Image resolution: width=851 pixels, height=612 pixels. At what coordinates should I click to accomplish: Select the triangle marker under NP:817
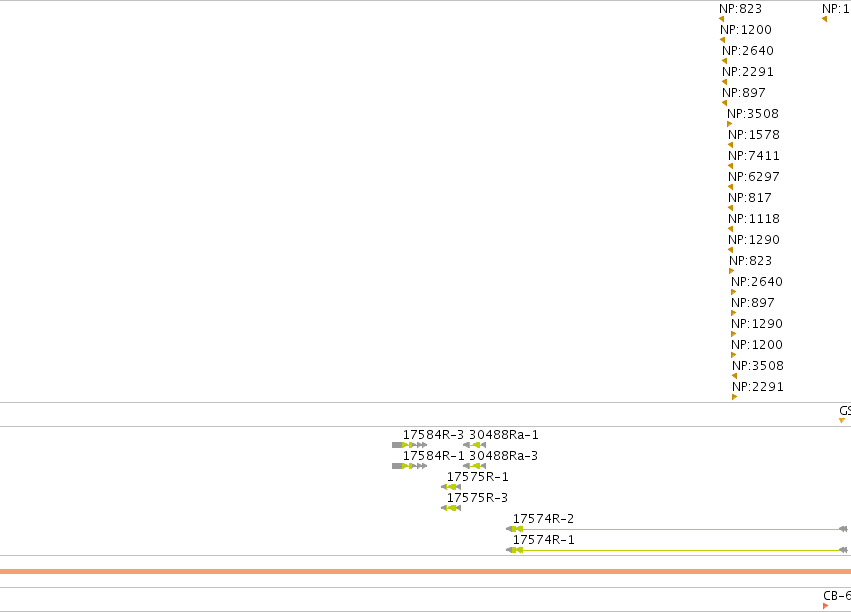click(x=731, y=208)
